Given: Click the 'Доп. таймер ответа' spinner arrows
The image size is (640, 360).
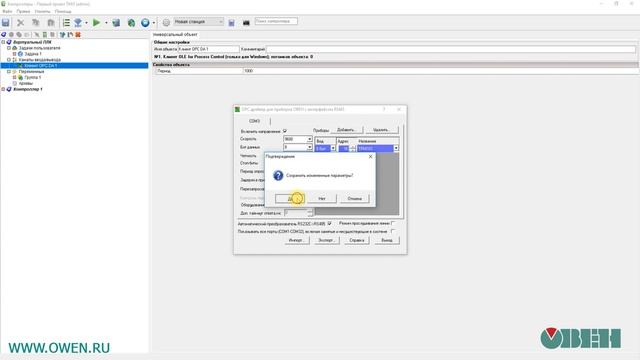Looking at the screenshot, I should pyautogui.click(x=310, y=213).
